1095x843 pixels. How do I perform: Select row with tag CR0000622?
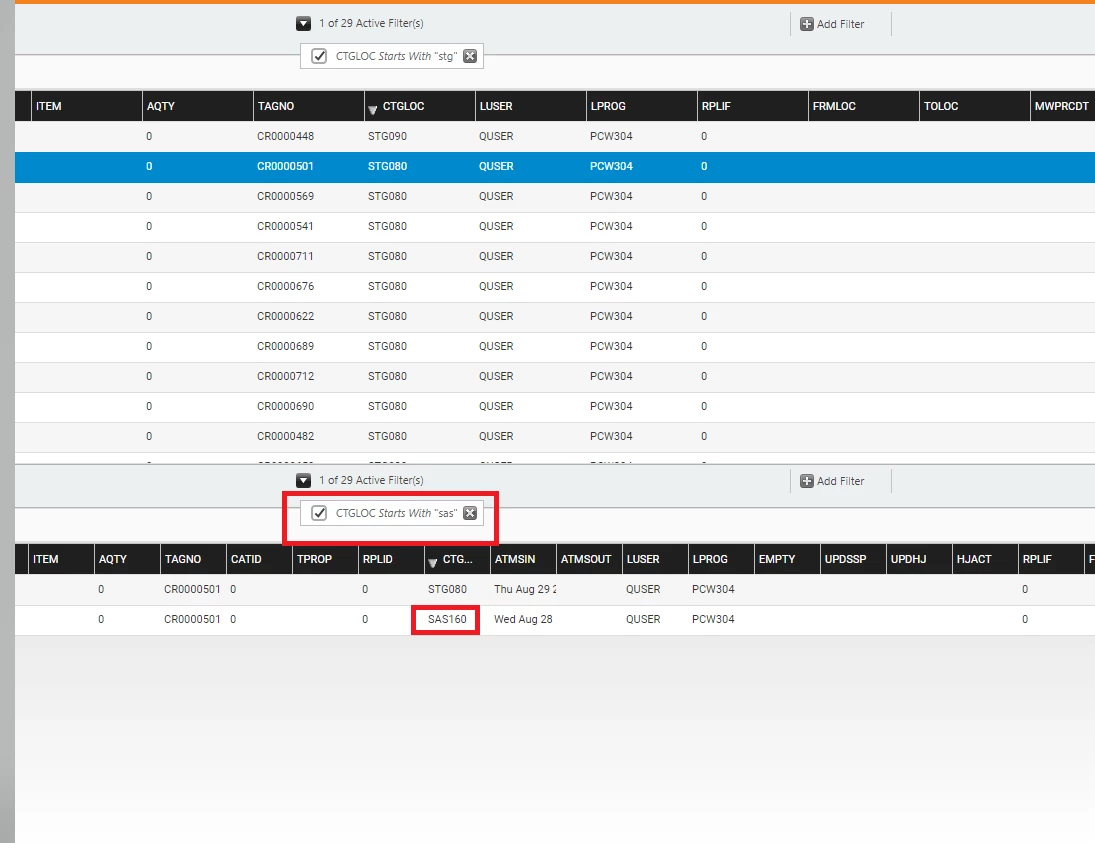click(x=554, y=316)
